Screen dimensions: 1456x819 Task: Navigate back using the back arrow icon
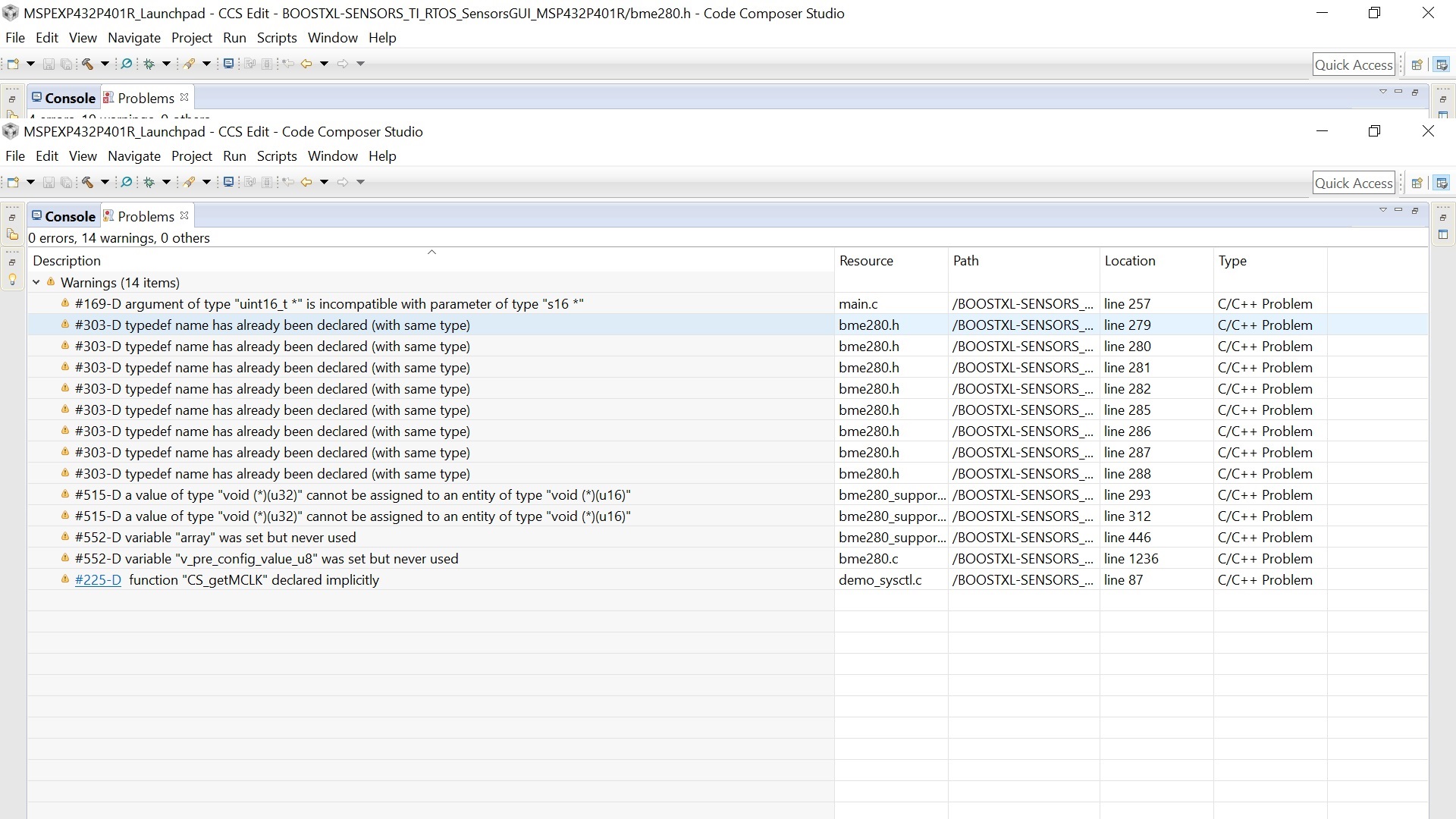[x=307, y=182]
